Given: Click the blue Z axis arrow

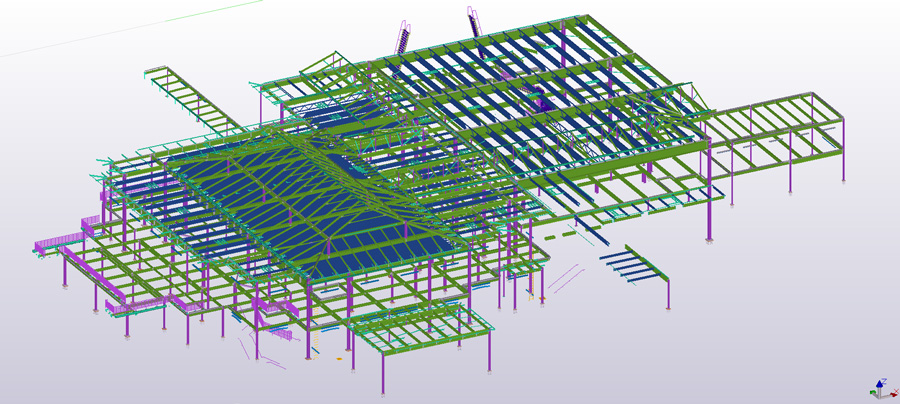Looking at the screenshot, I should (881, 382).
